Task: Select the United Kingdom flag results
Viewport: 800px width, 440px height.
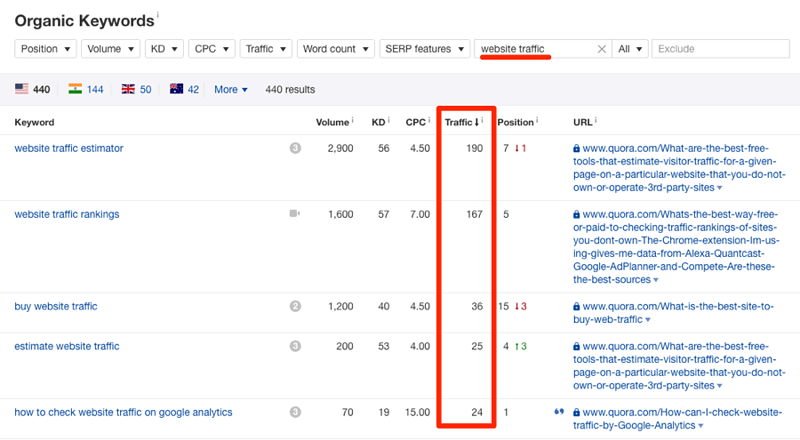Action: [x=128, y=89]
